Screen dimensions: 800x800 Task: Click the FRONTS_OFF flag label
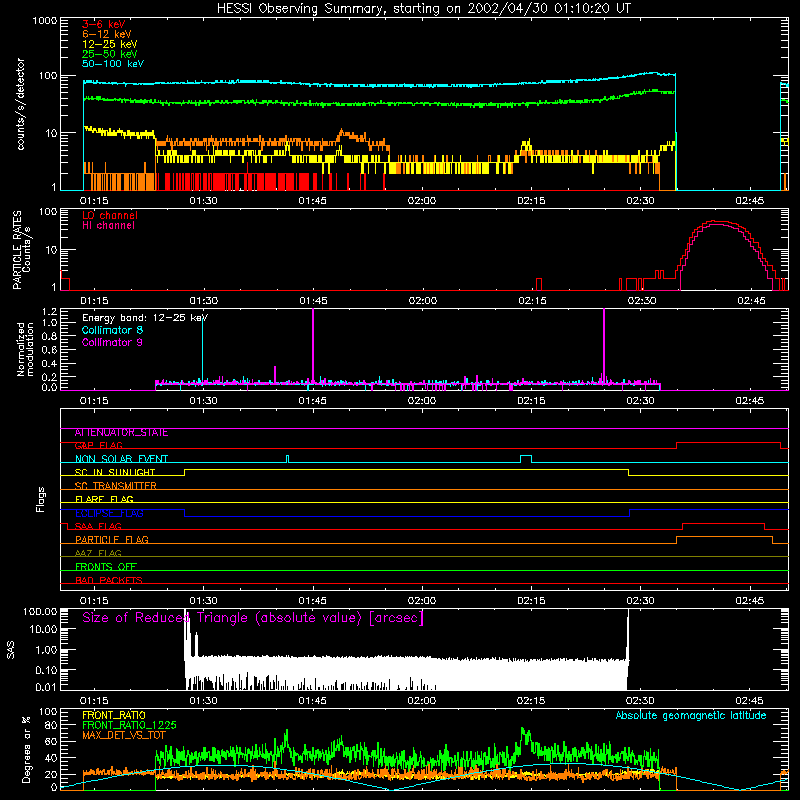(106, 567)
